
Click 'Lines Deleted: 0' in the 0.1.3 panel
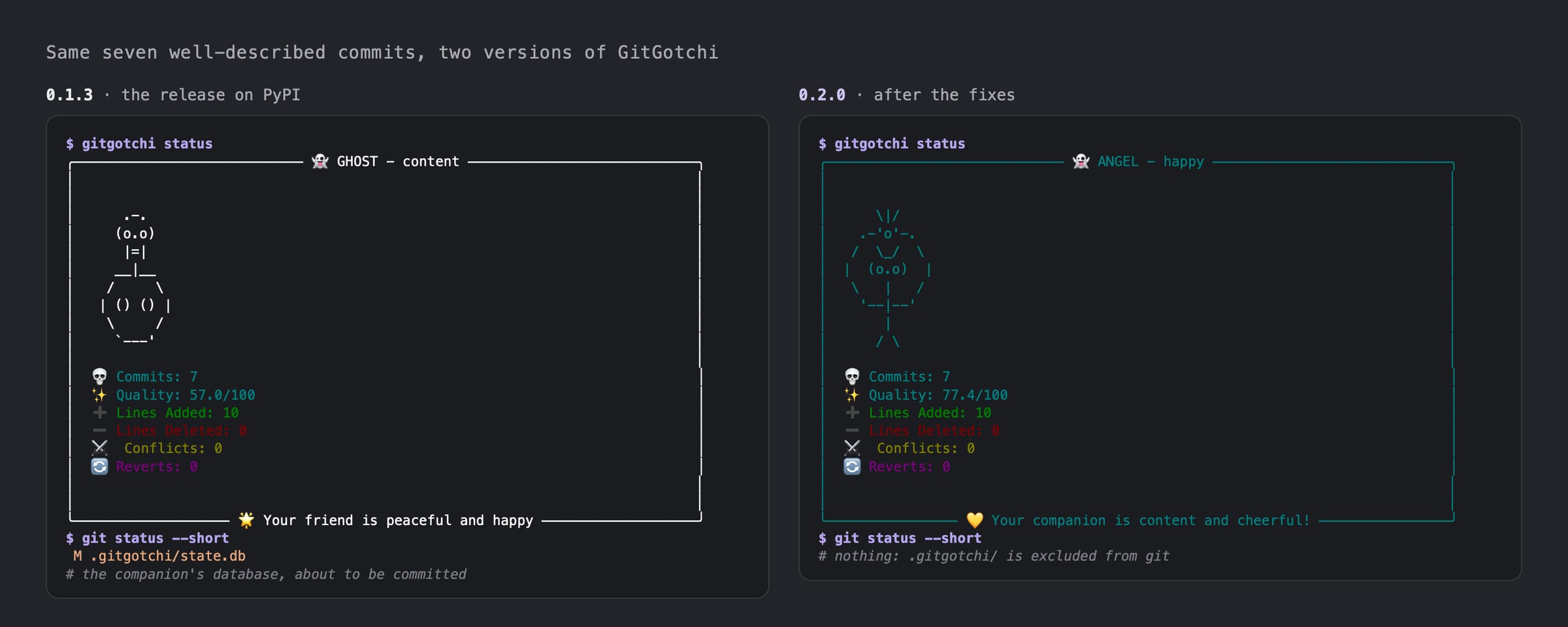(x=182, y=431)
